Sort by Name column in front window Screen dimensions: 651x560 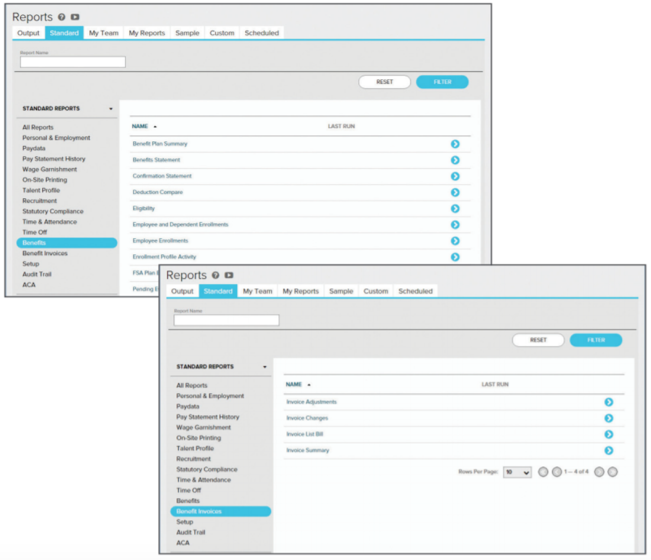coord(294,384)
